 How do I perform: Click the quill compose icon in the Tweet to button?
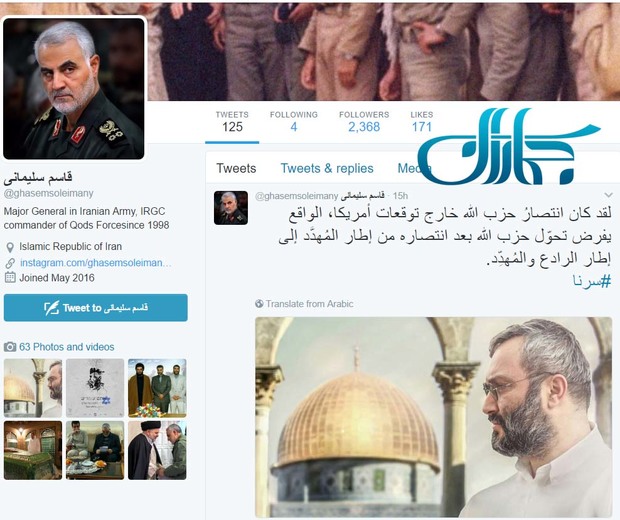(51, 308)
